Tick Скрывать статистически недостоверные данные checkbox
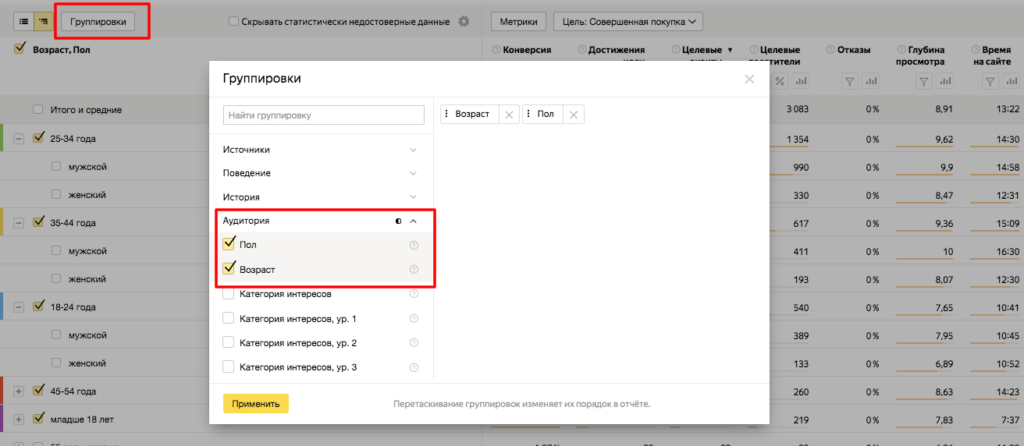 tap(233, 21)
